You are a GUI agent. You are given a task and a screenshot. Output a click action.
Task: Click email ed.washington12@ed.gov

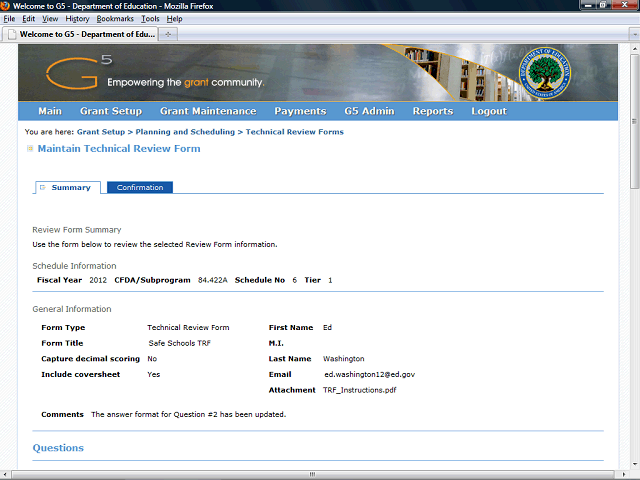pos(369,374)
